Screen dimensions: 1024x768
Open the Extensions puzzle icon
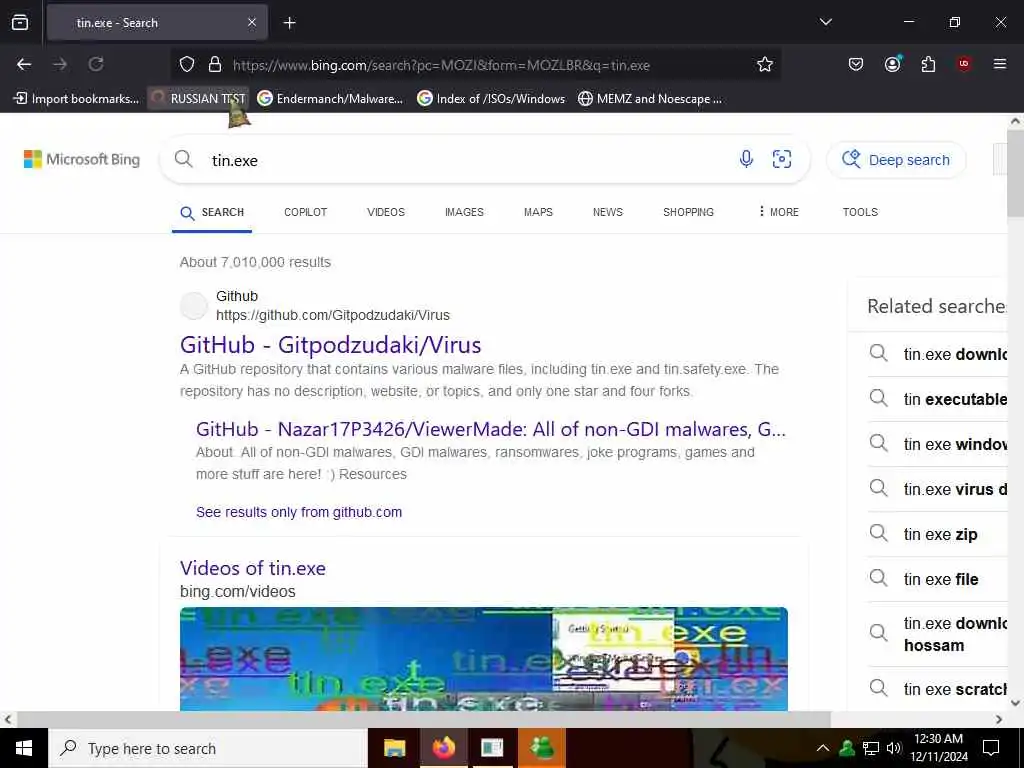928,64
